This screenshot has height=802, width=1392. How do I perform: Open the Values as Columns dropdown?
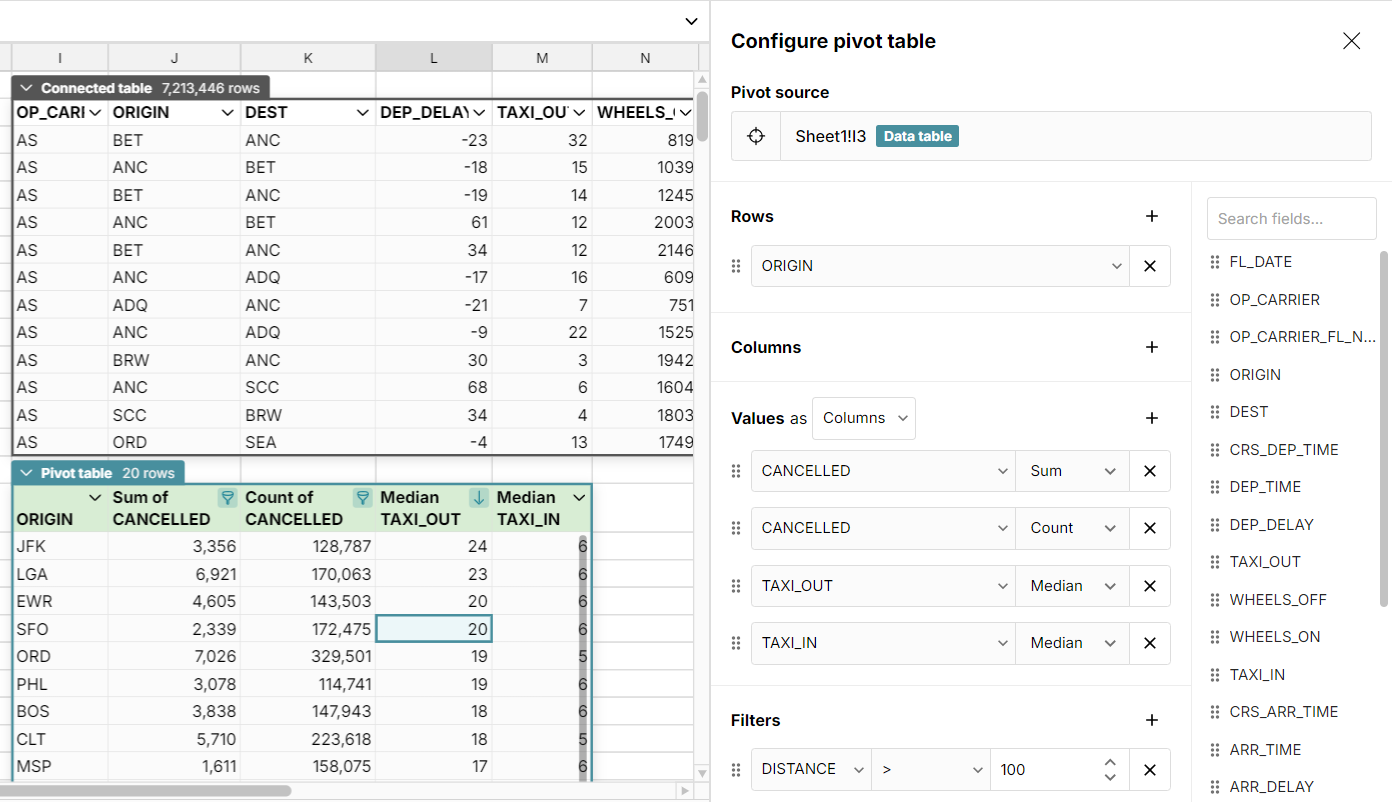[x=863, y=418]
